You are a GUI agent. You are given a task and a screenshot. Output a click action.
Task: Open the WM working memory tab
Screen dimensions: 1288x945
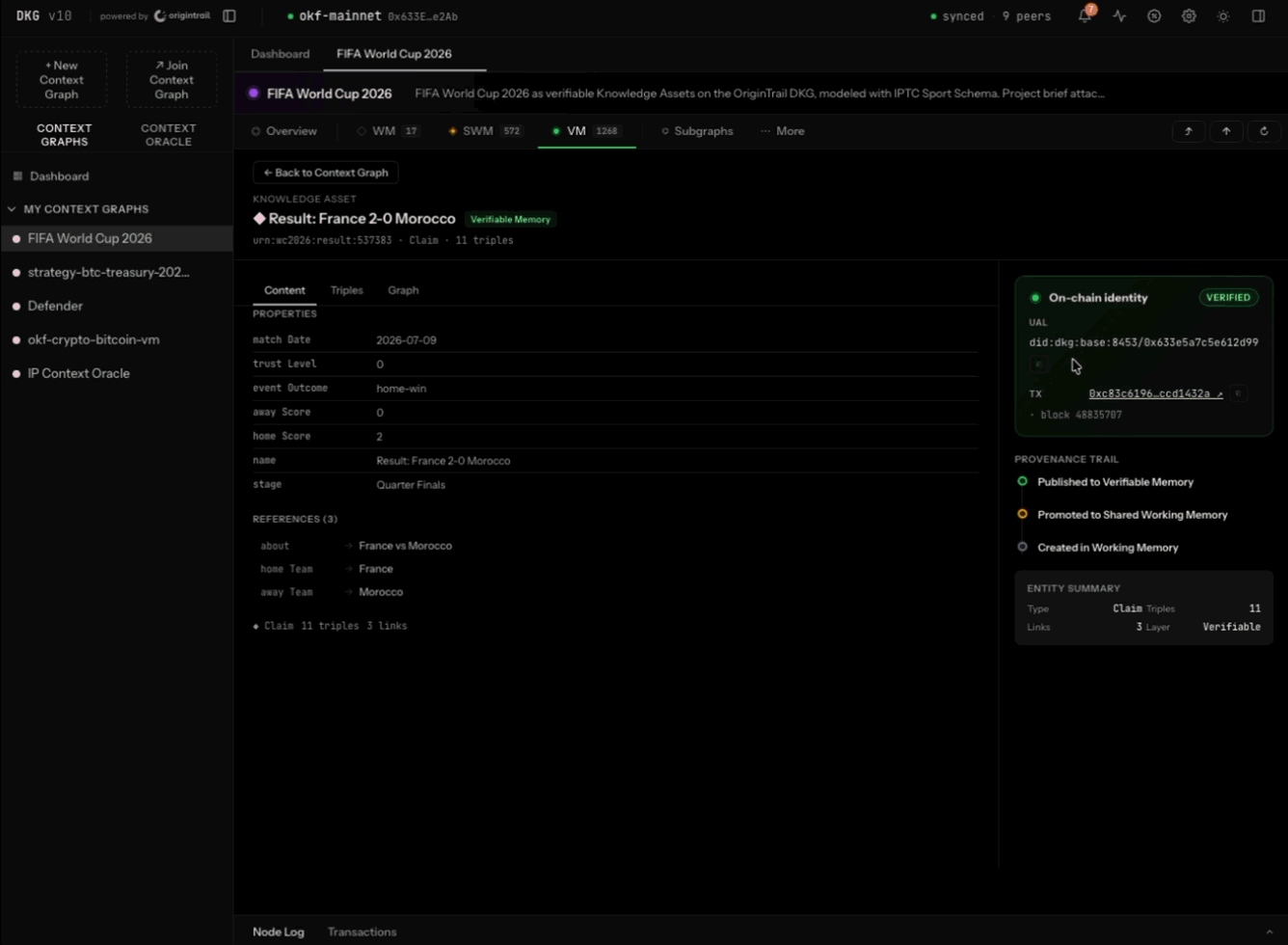(x=388, y=131)
